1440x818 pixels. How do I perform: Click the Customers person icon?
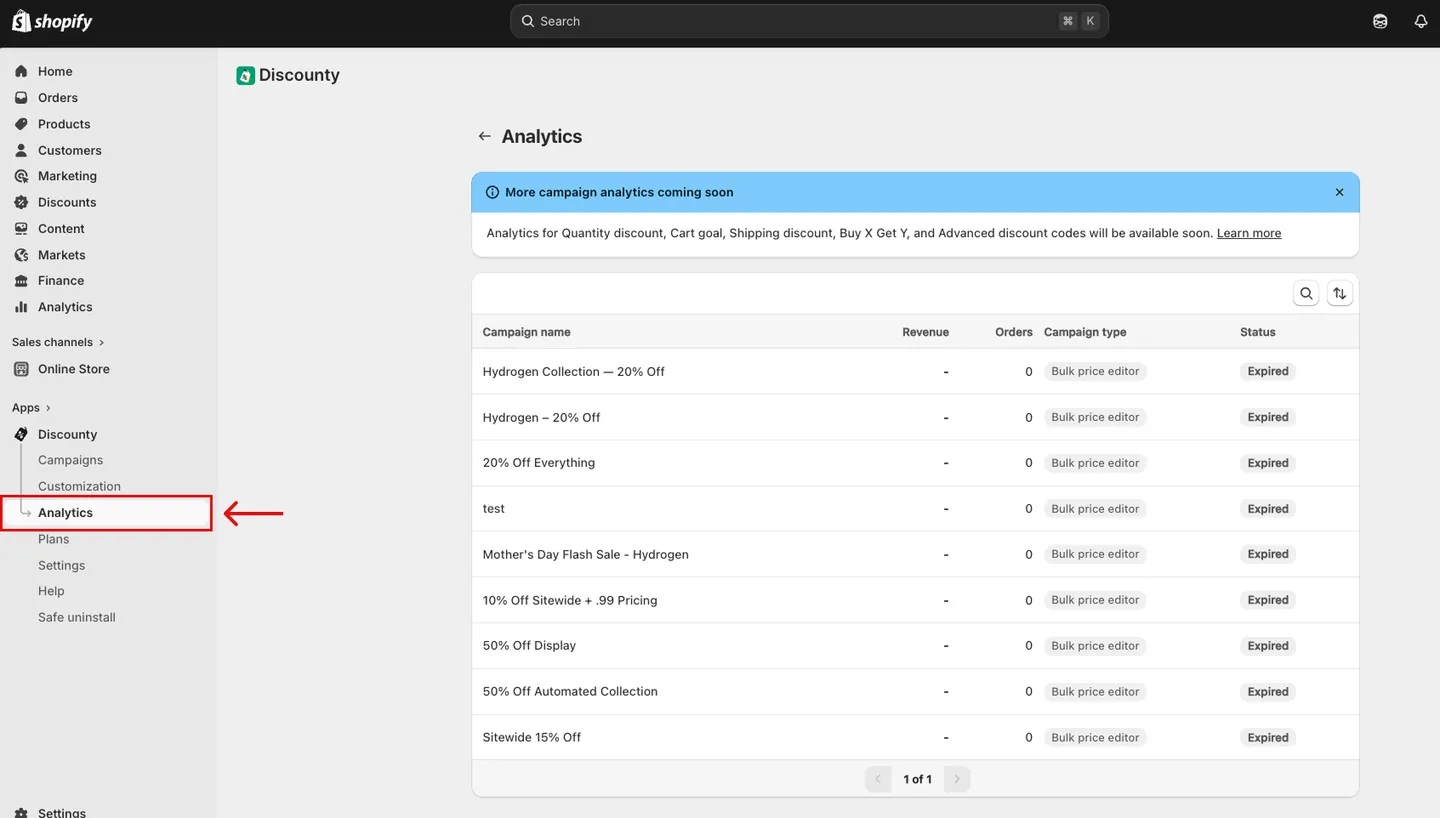(x=21, y=150)
